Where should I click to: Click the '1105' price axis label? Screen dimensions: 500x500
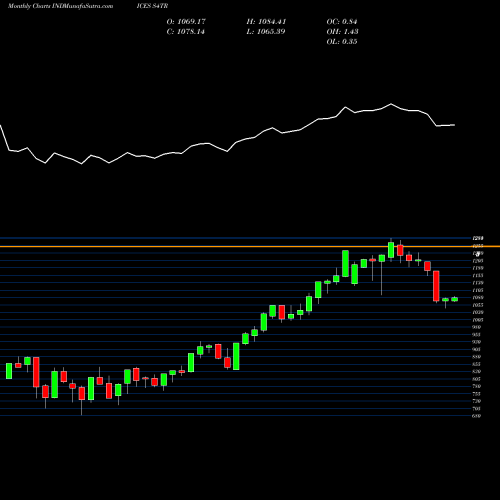(x=478, y=290)
